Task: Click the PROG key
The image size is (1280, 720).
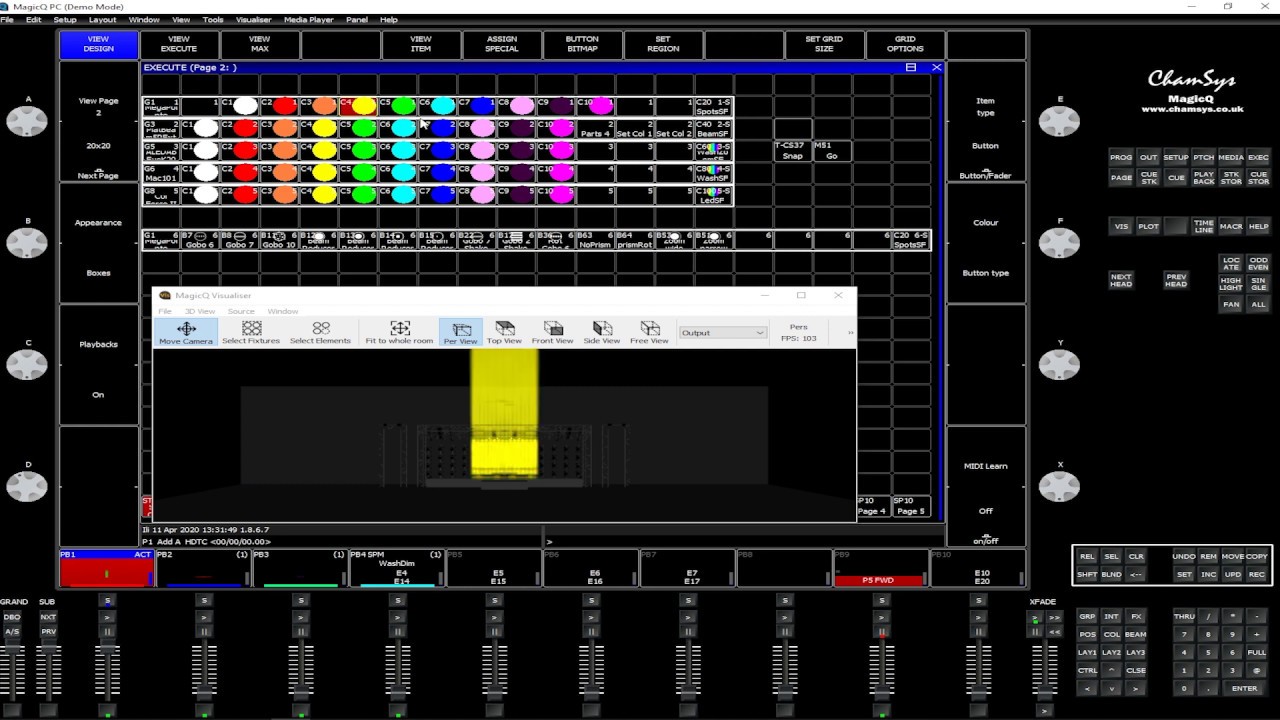Action: click(1121, 157)
